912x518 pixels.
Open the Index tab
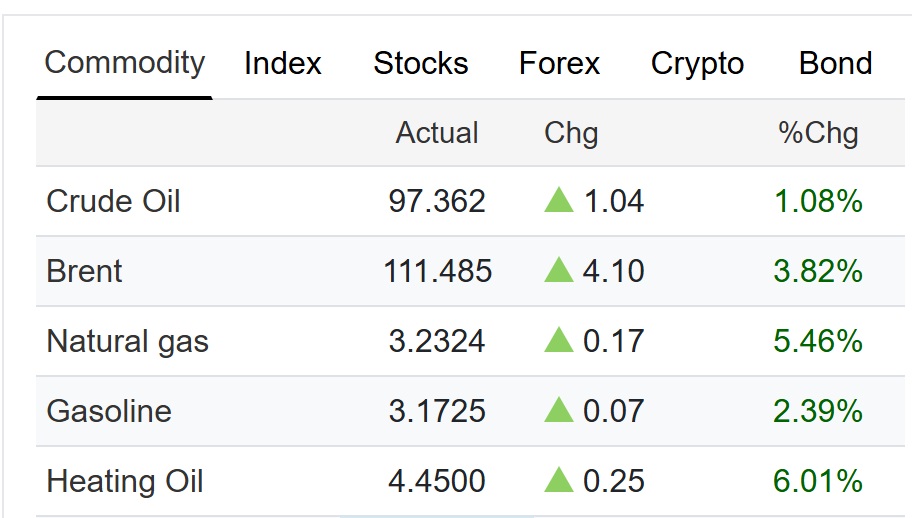pyautogui.click(x=283, y=63)
